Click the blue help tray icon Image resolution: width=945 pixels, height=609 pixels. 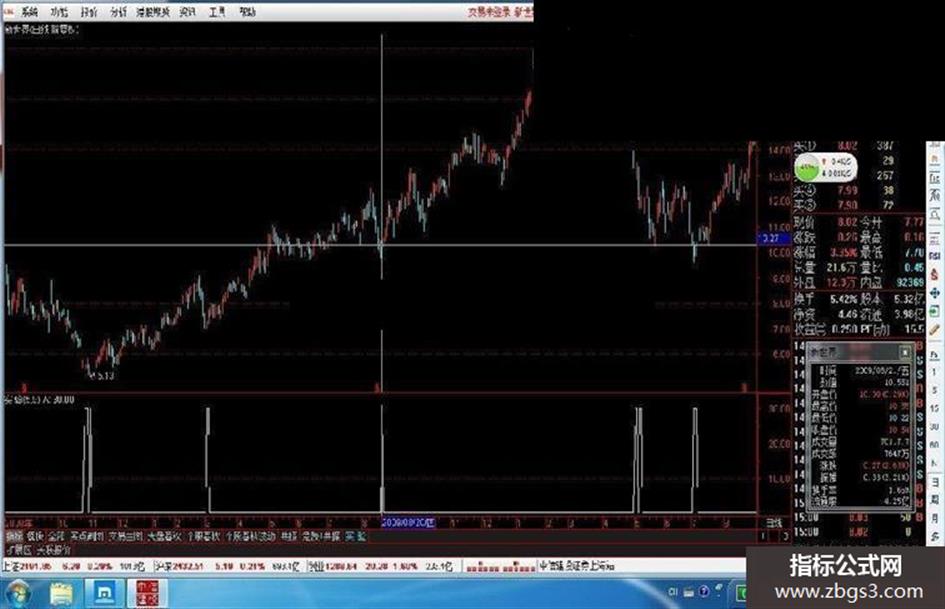tap(703, 592)
